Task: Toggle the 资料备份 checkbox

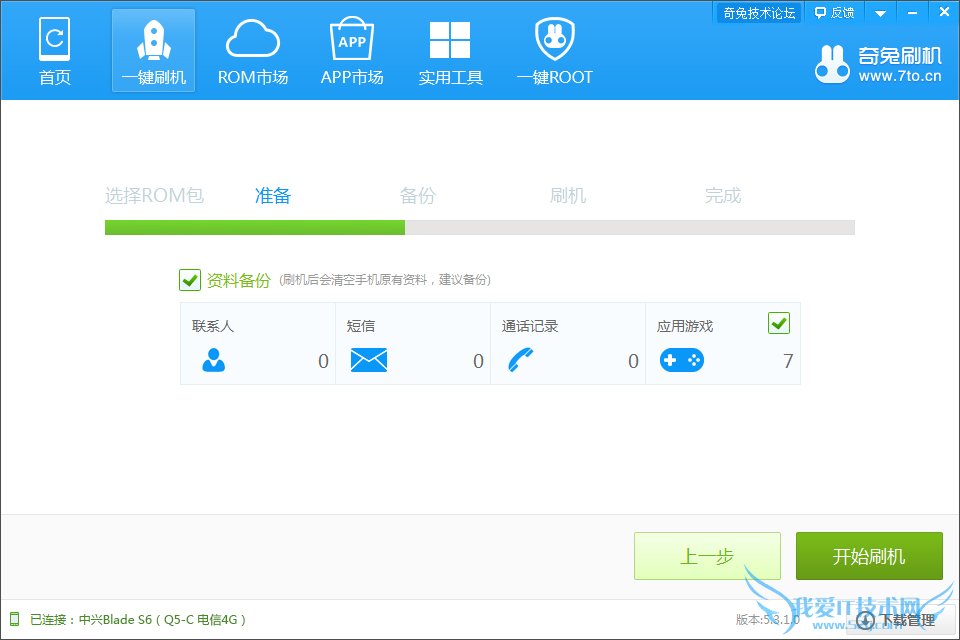Action: point(190,280)
